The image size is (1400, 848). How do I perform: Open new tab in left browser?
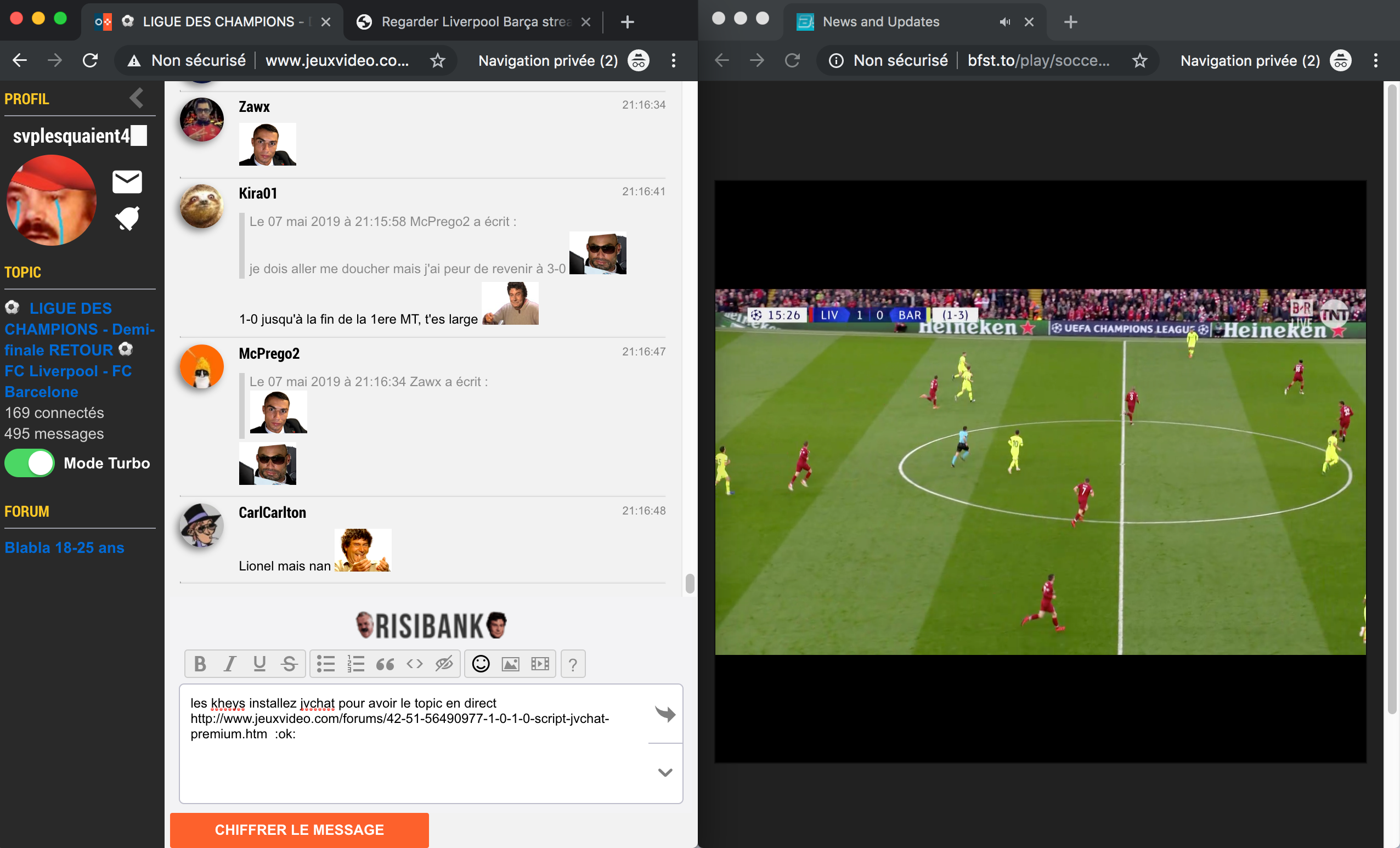627,21
